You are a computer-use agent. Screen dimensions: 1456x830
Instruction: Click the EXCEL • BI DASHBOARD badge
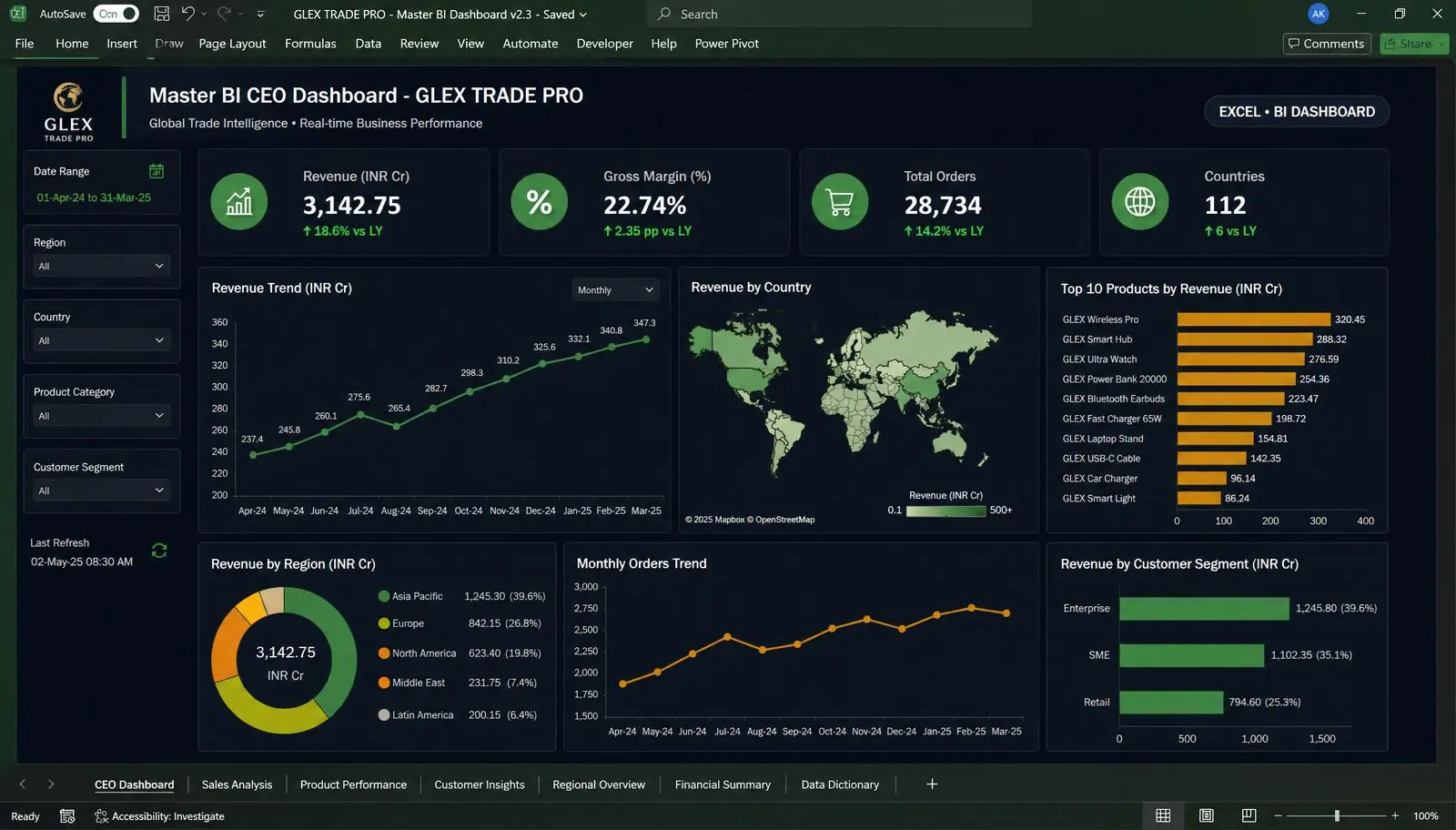coord(1297,111)
